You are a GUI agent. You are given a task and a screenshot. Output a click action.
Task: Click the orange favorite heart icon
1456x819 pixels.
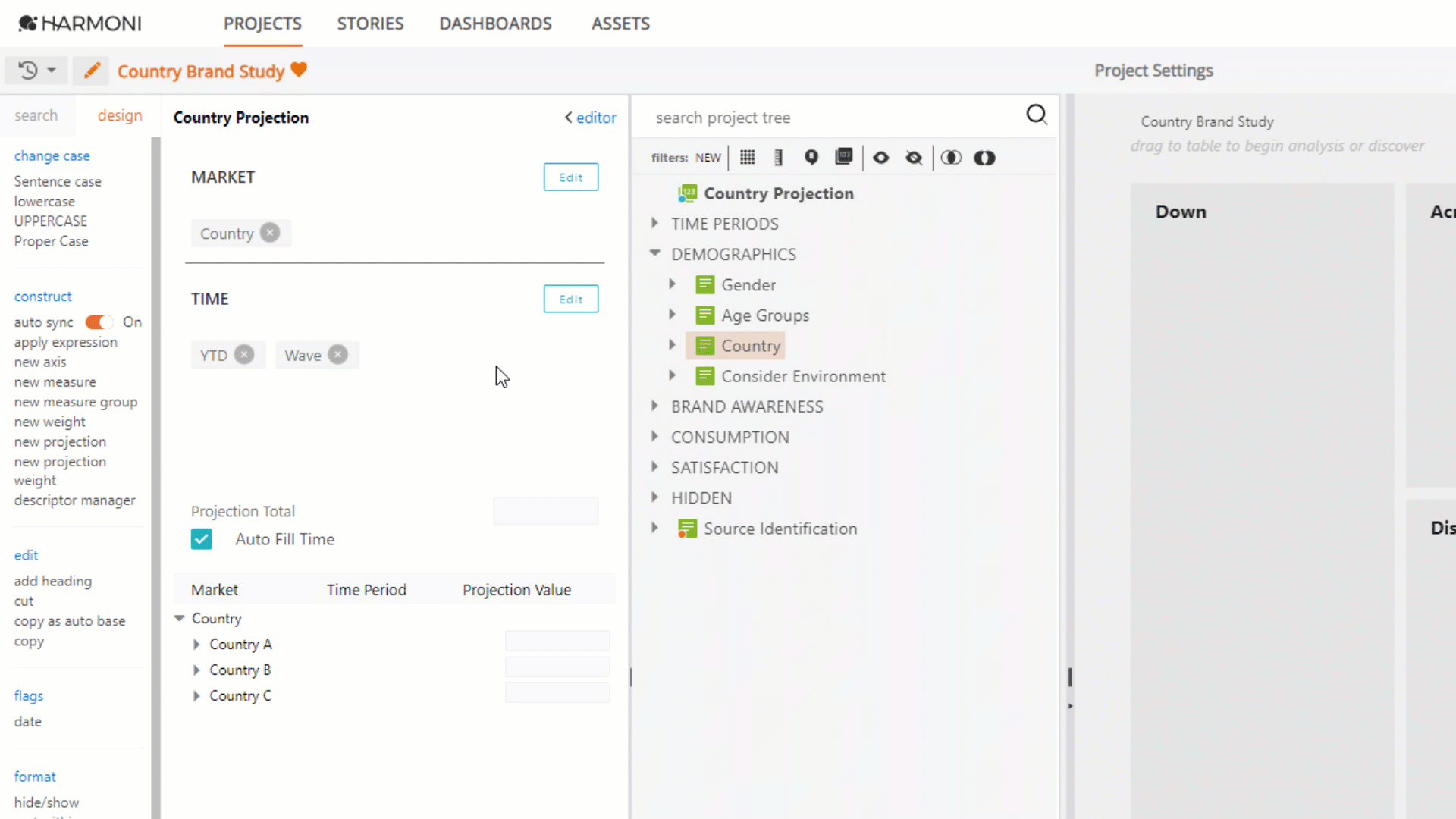click(299, 70)
